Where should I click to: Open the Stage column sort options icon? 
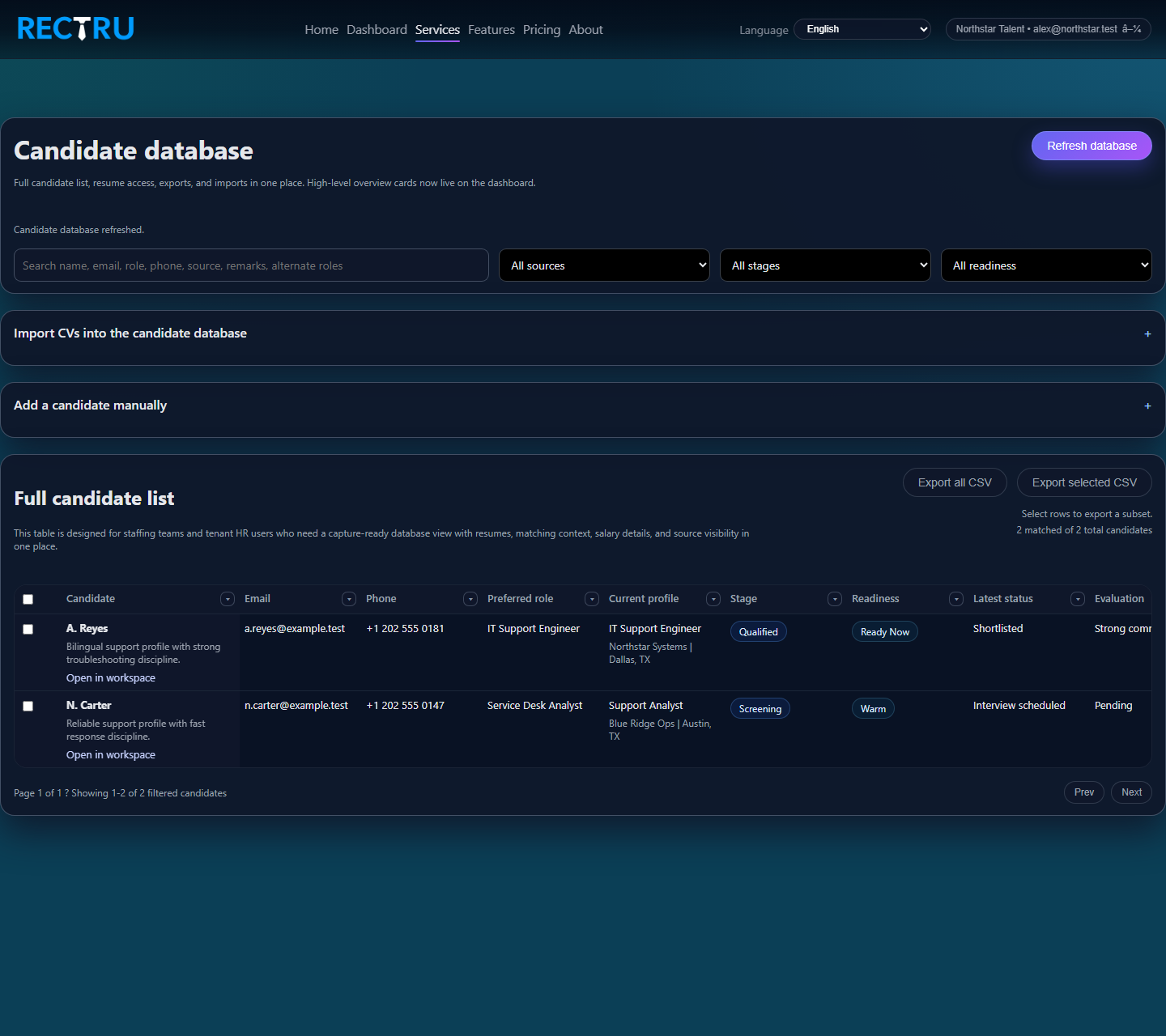tap(834, 599)
